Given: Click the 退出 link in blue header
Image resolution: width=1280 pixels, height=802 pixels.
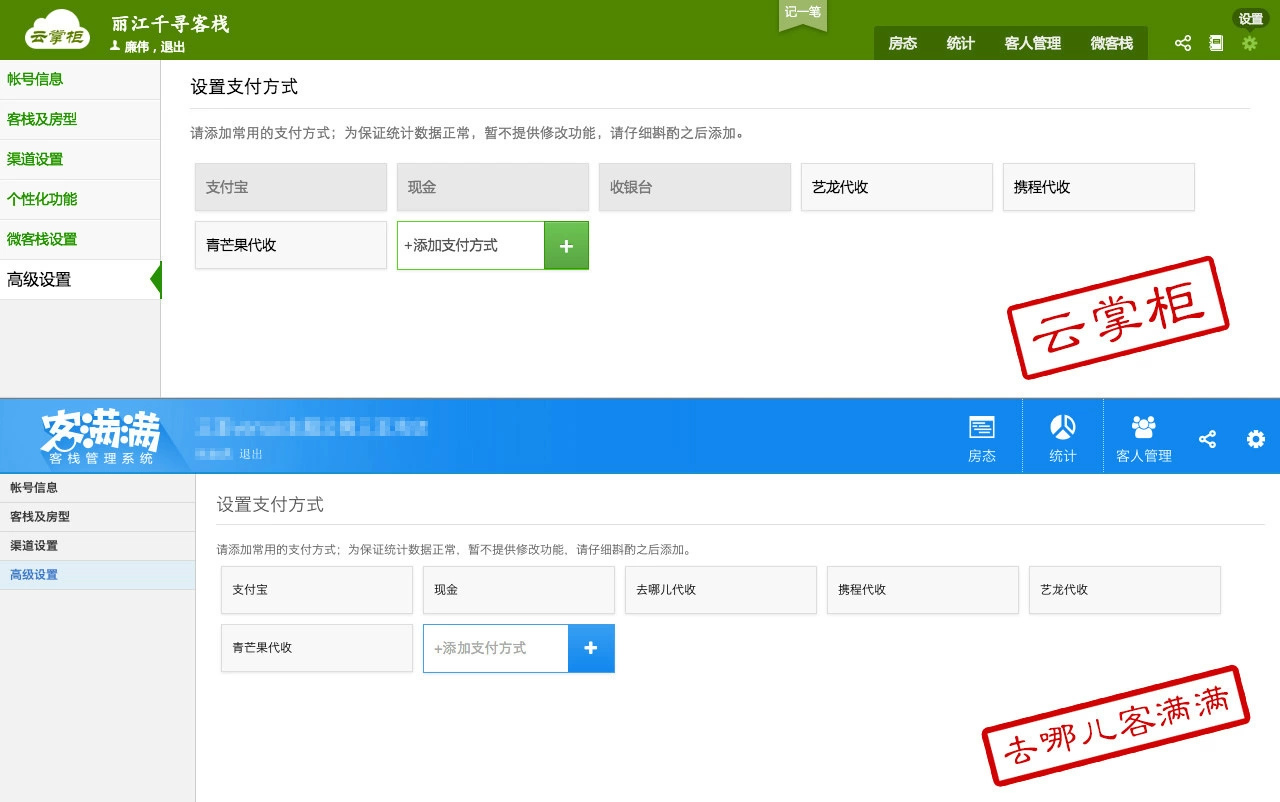Looking at the screenshot, I should (x=251, y=454).
